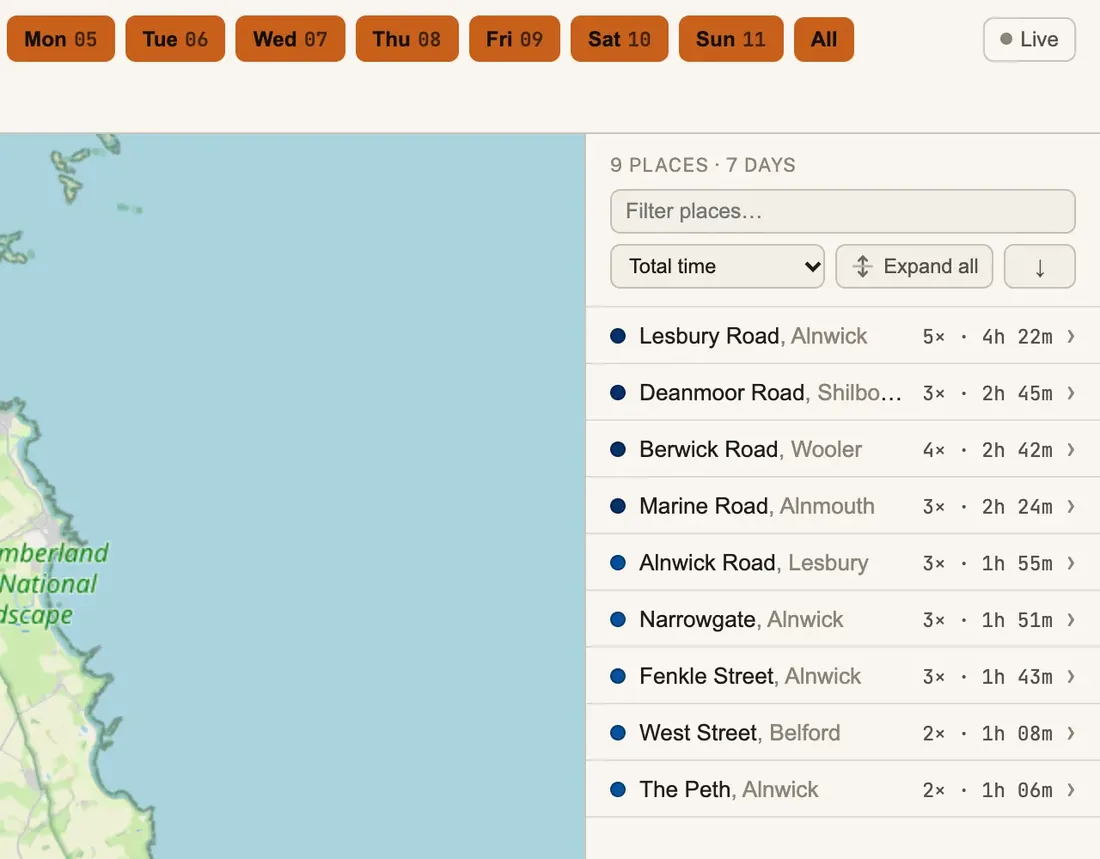The image size is (1100, 859).
Task: Select the Wed 07 day button
Action: point(290,39)
